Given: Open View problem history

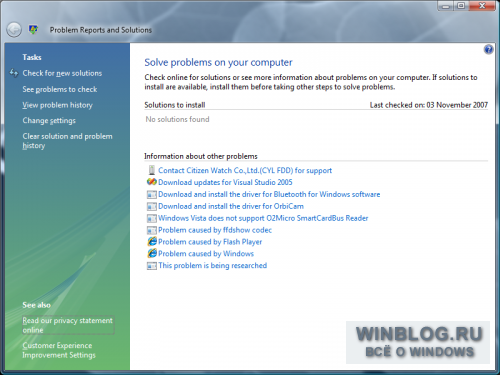Looking at the screenshot, I should click(57, 105).
